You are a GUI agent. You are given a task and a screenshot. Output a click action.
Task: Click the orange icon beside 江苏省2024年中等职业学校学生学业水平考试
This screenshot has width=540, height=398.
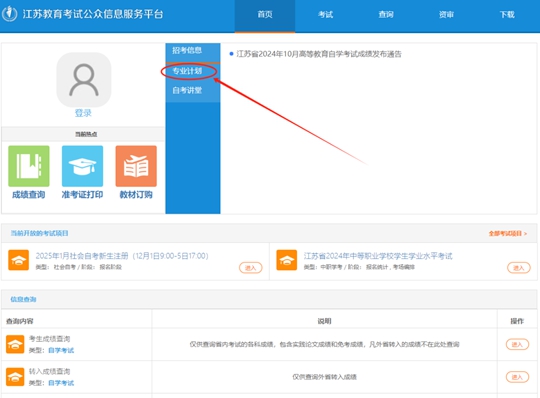coord(287,260)
